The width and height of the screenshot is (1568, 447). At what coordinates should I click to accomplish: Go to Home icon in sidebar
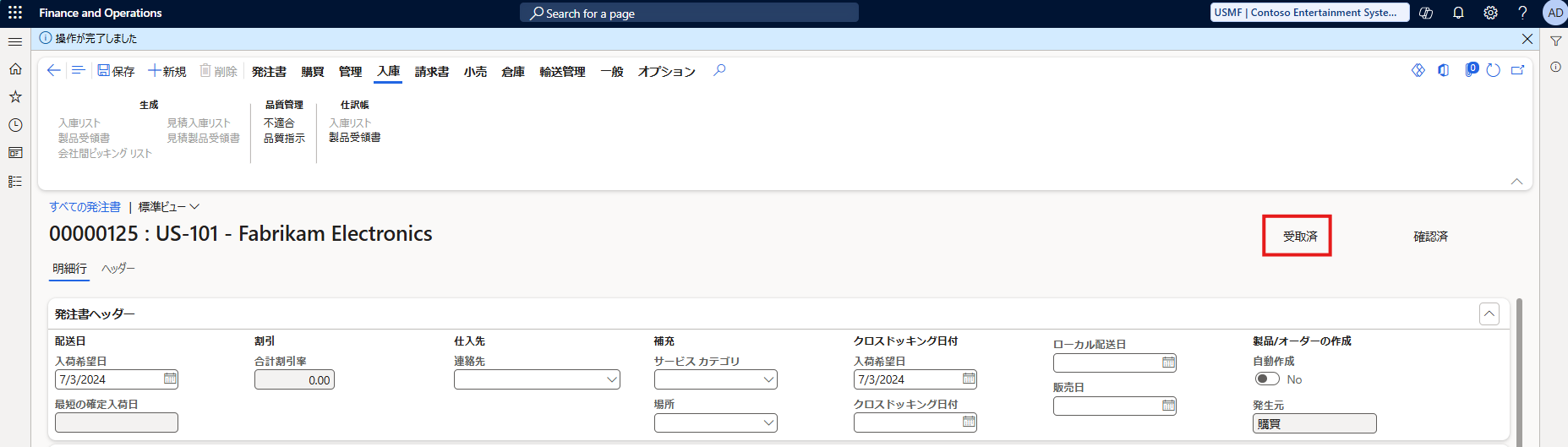15,69
